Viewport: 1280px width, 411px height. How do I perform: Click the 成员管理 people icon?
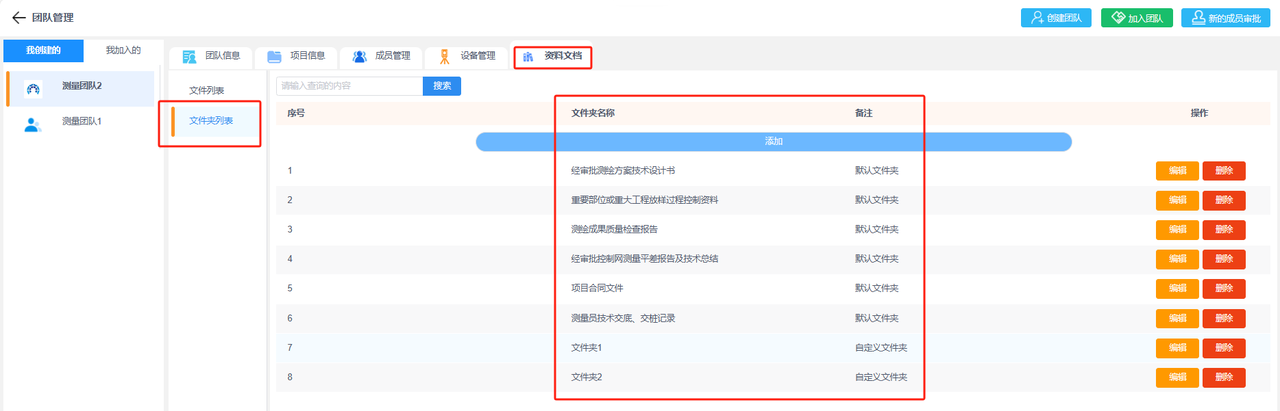point(359,57)
